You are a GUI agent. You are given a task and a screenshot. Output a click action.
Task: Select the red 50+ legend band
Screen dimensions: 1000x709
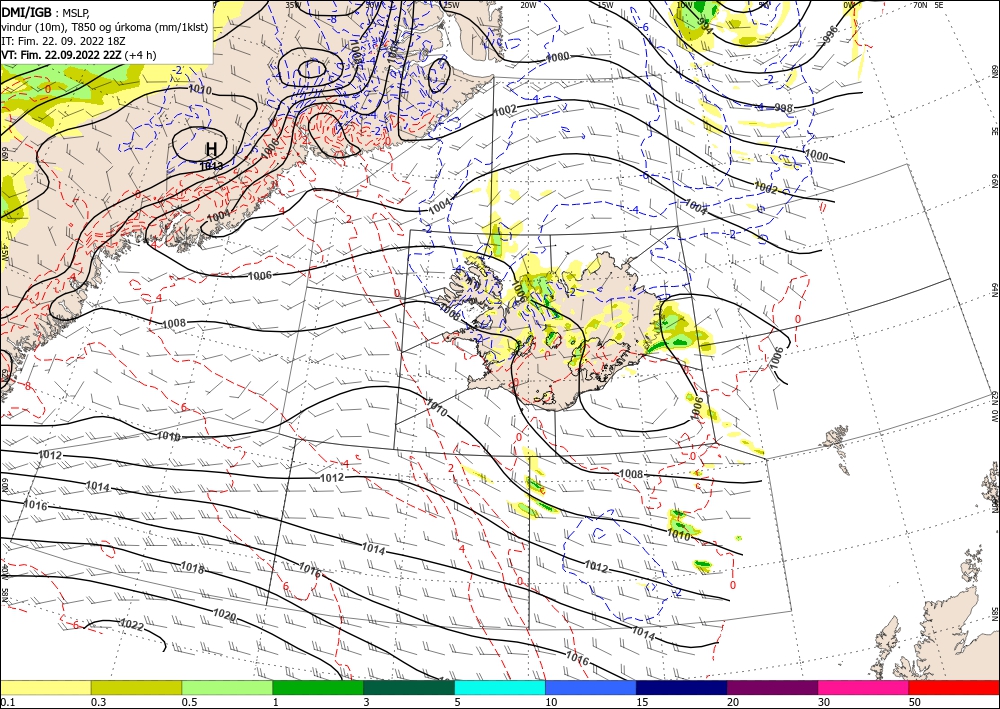tap(954, 687)
